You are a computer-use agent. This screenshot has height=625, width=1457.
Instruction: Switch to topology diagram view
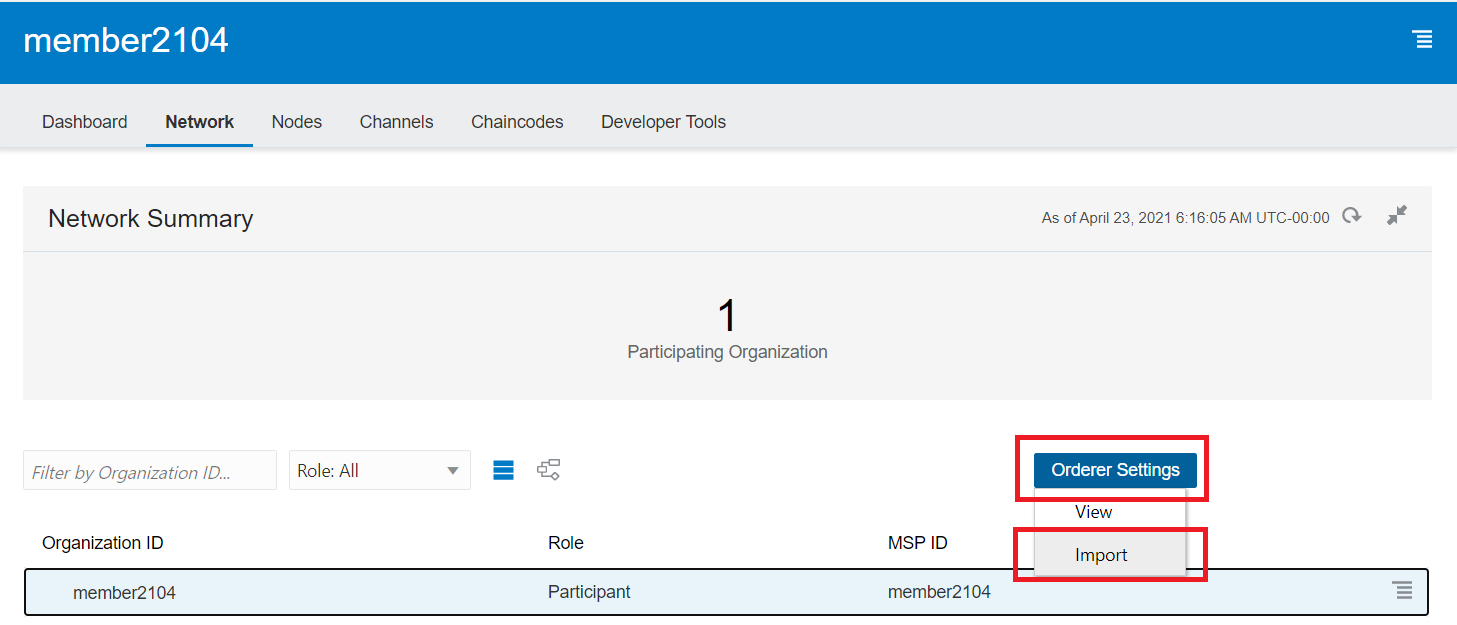point(549,470)
